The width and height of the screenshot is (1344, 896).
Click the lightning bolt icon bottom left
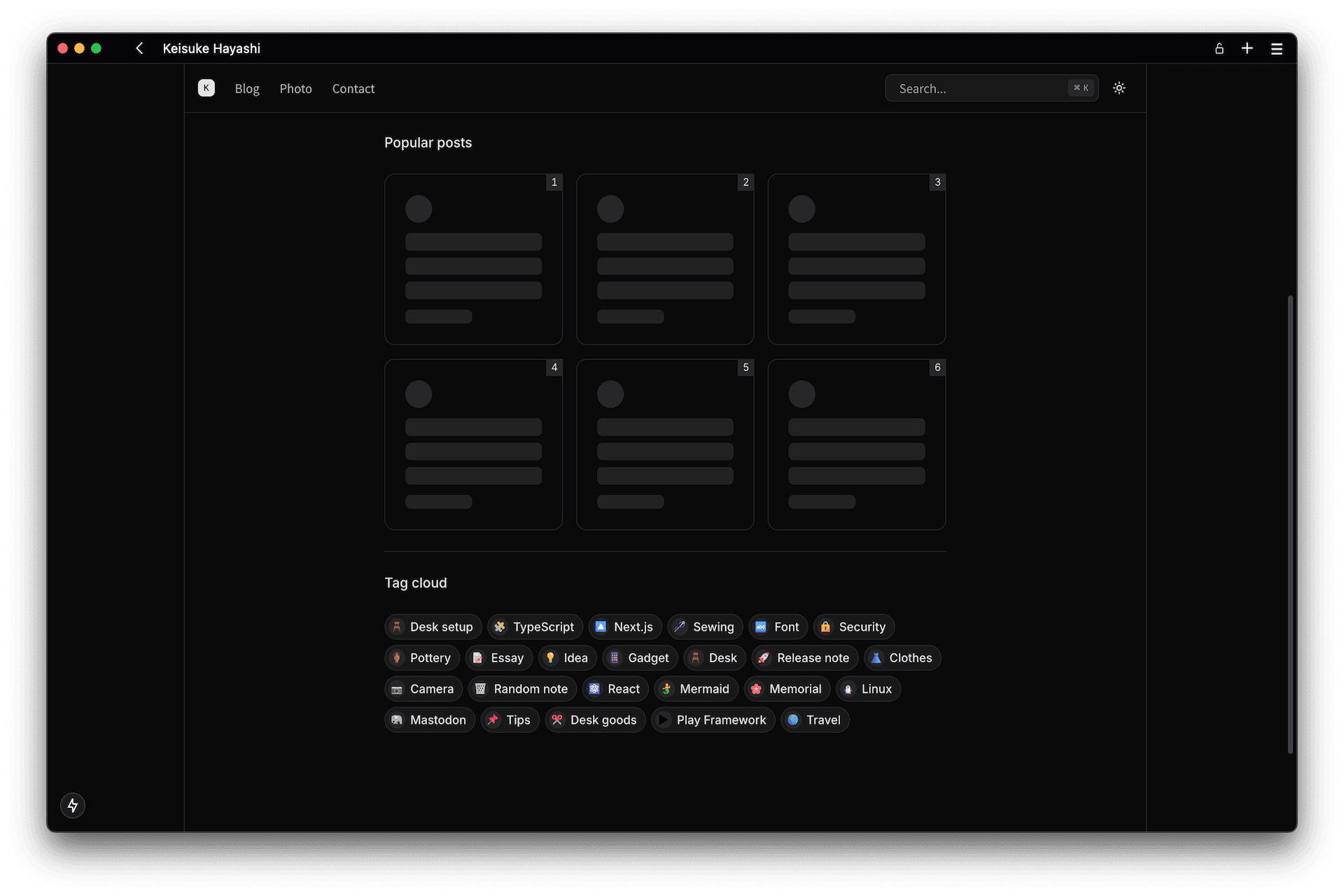[x=73, y=805]
